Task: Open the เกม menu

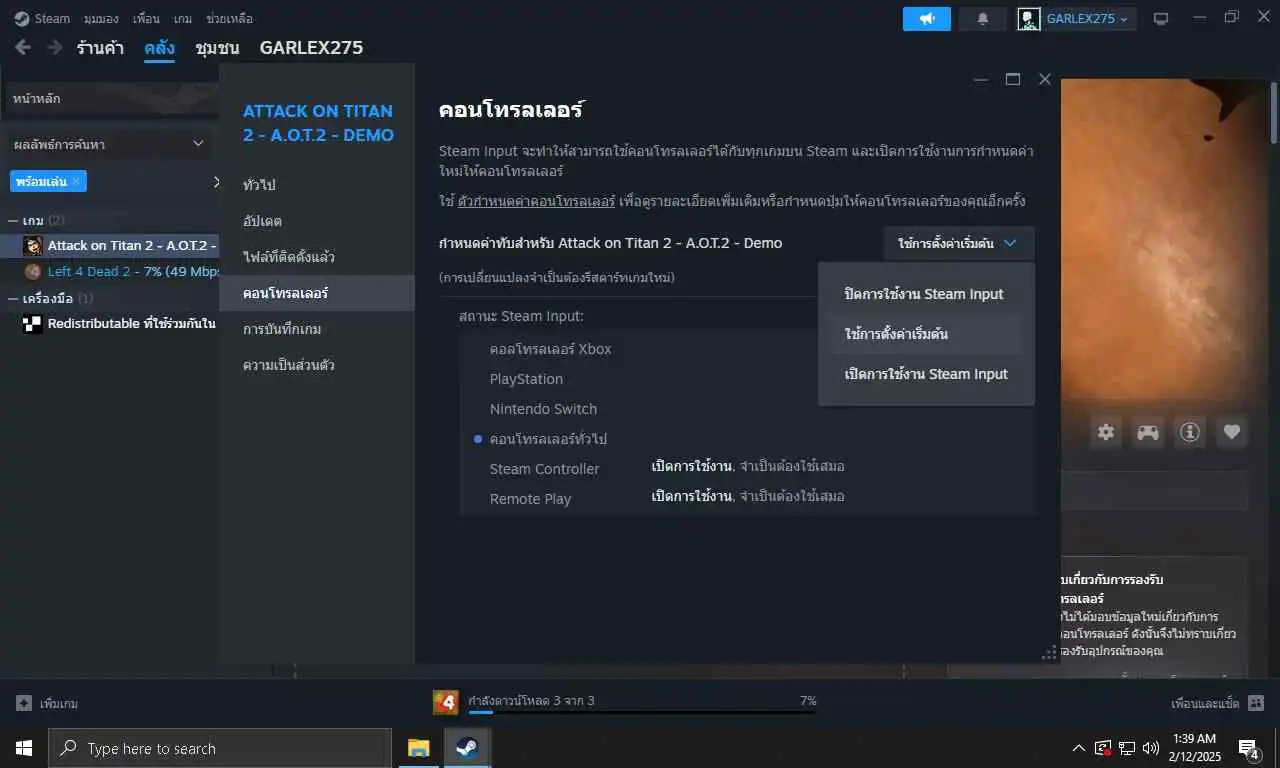Action: point(183,18)
